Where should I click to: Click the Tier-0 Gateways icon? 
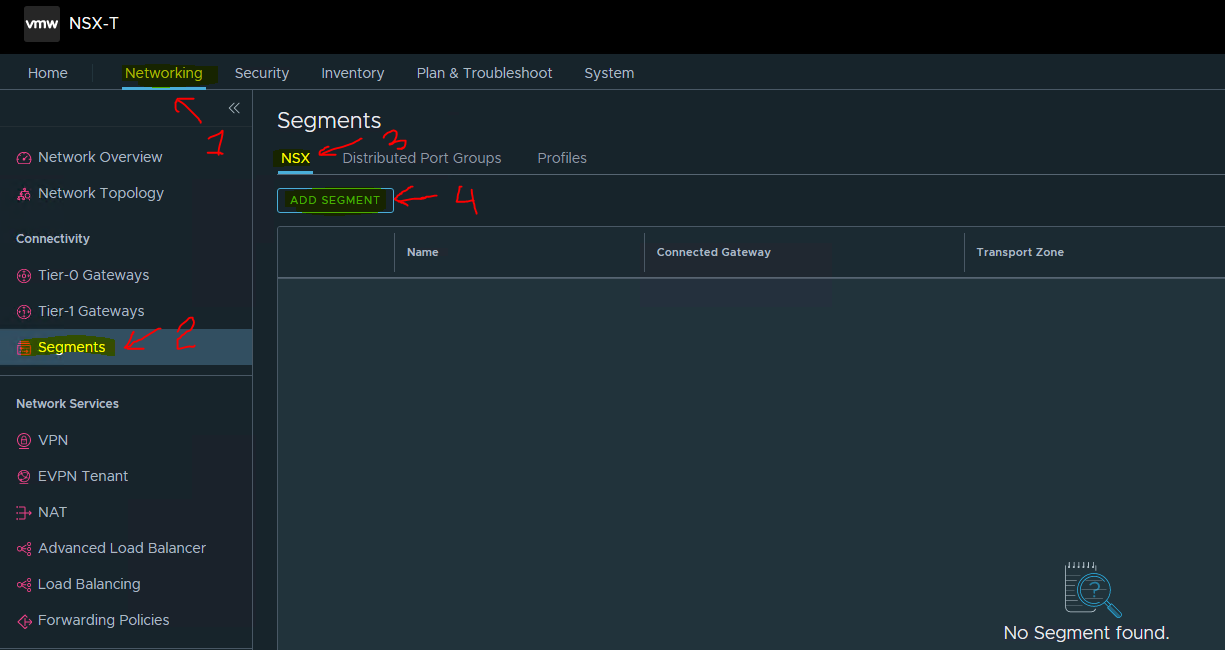pyautogui.click(x=24, y=276)
